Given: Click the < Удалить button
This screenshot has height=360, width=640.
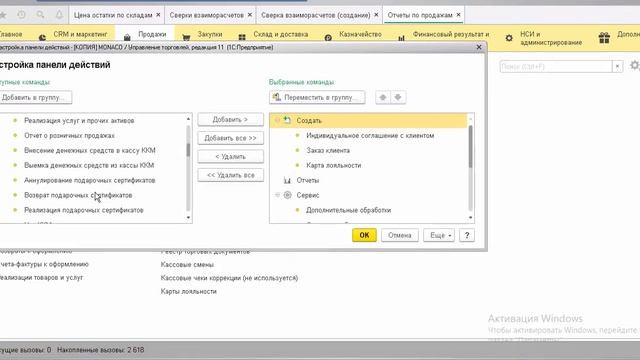Looking at the screenshot, I should tap(230, 156).
